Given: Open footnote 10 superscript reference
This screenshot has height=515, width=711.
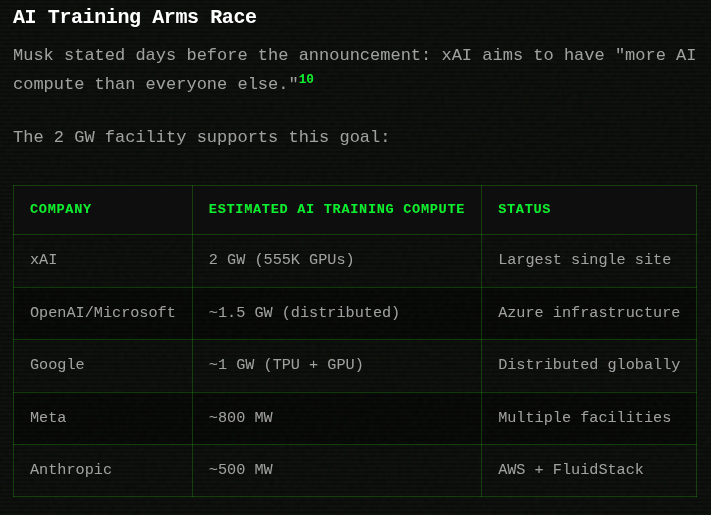Looking at the screenshot, I should pyautogui.click(x=306, y=79).
